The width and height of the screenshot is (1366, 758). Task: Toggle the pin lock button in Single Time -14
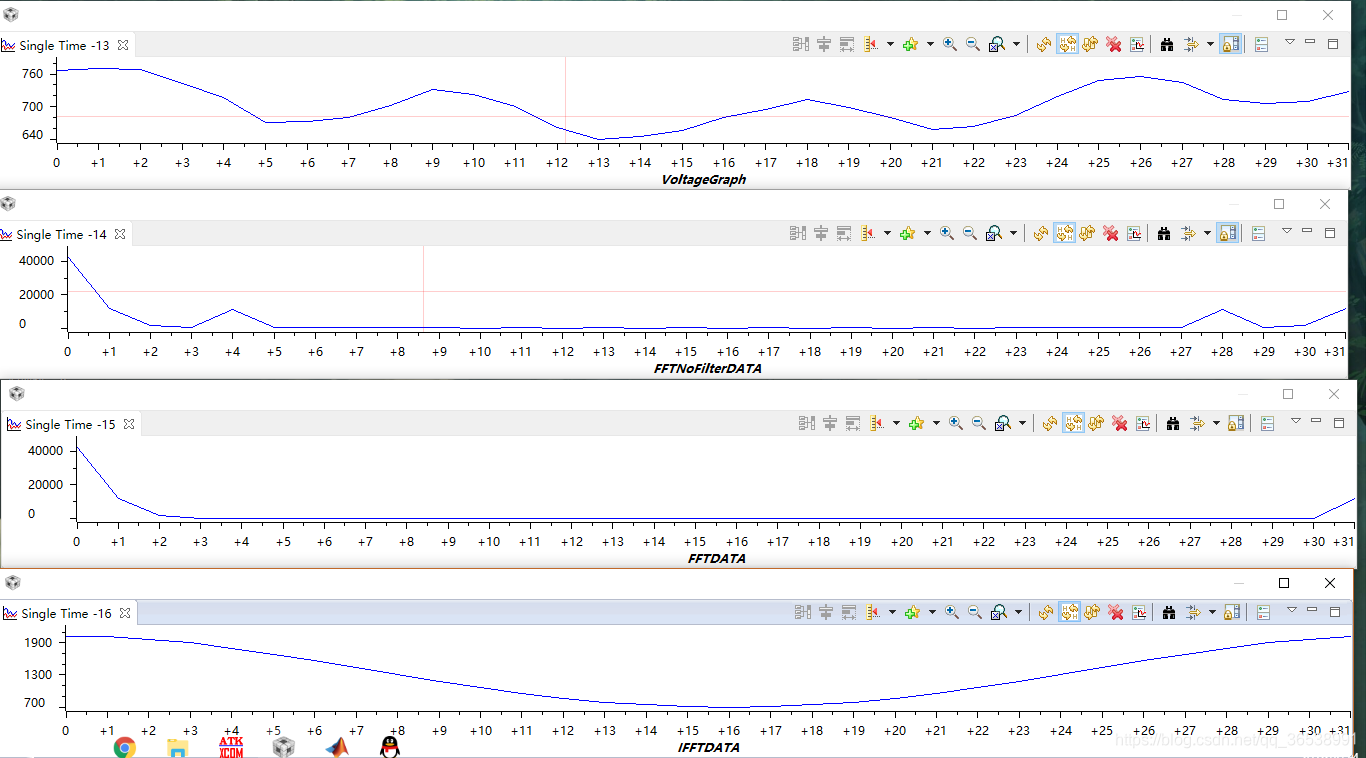coord(1228,234)
